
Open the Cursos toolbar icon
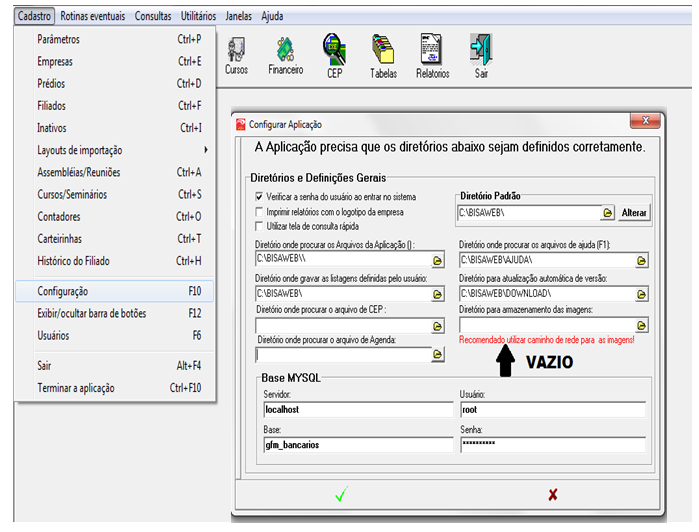click(x=236, y=55)
